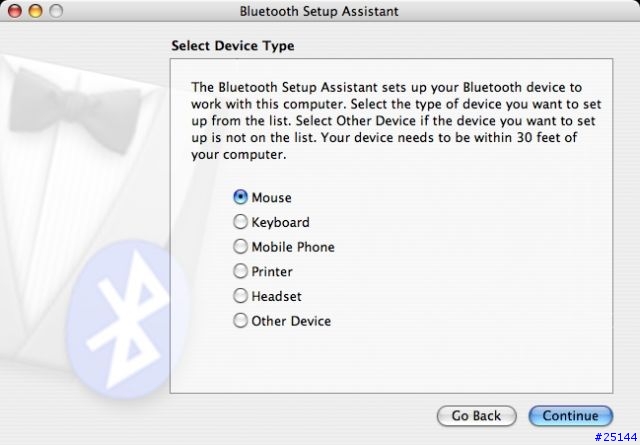Select the Mouse radio button

[240, 197]
